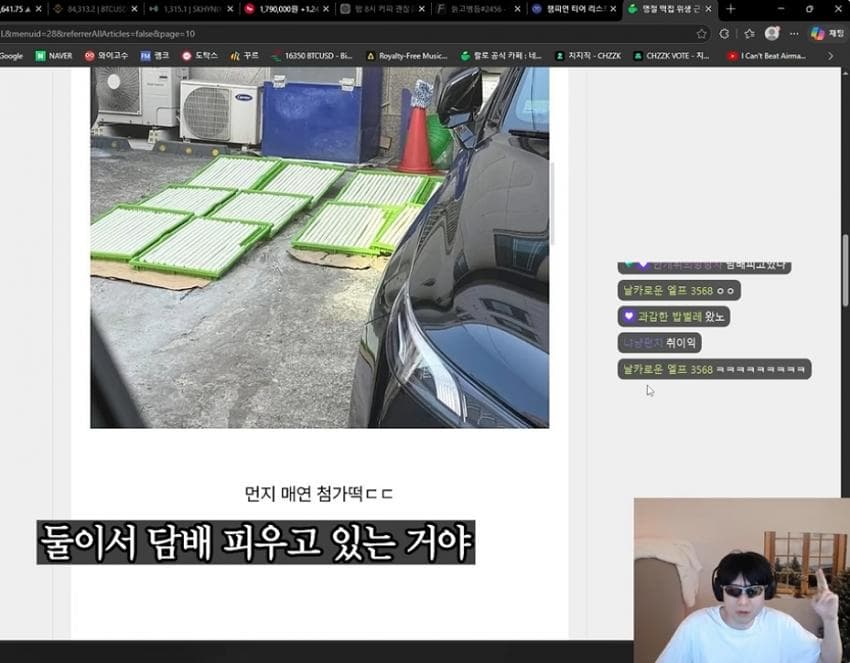Open a new browser tab
The width and height of the screenshot is (850, 663).
[x=731, y=9]
